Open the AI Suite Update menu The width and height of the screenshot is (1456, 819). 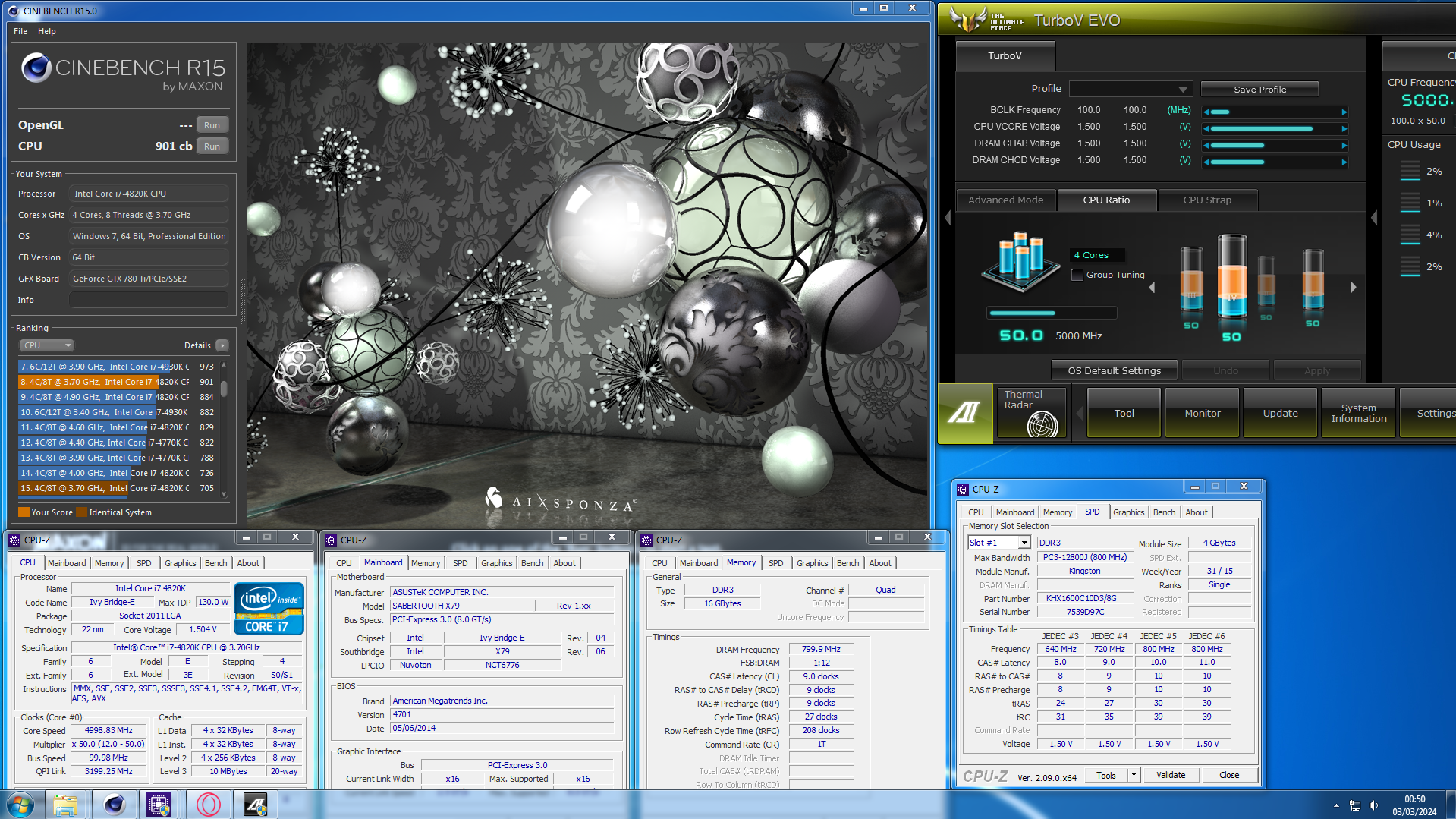(x=1280, y=413)
